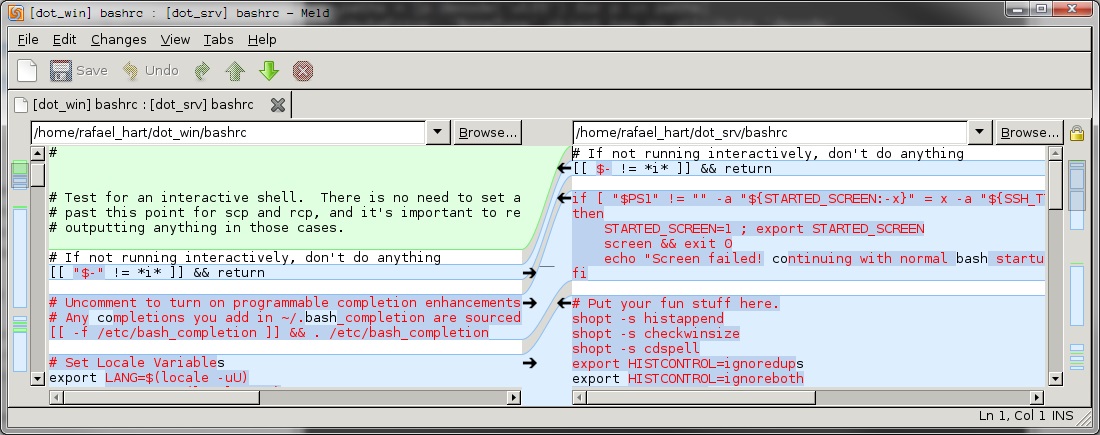
Task: Select the [dot_win] bashrc : [dot_srv] bashrc tab
Action: pyautogui.click(x=143, y=105)
